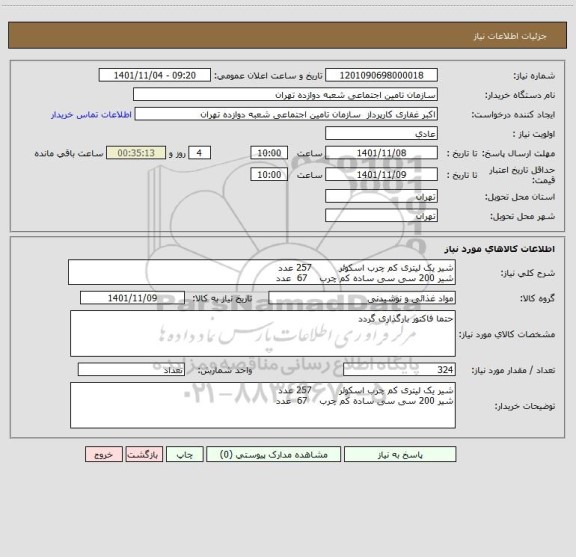This screenshot has height=557, width=576.
Task: Click the announcement date field 1401/11/04 - 09:20
Action: click(x=155, y=75)
